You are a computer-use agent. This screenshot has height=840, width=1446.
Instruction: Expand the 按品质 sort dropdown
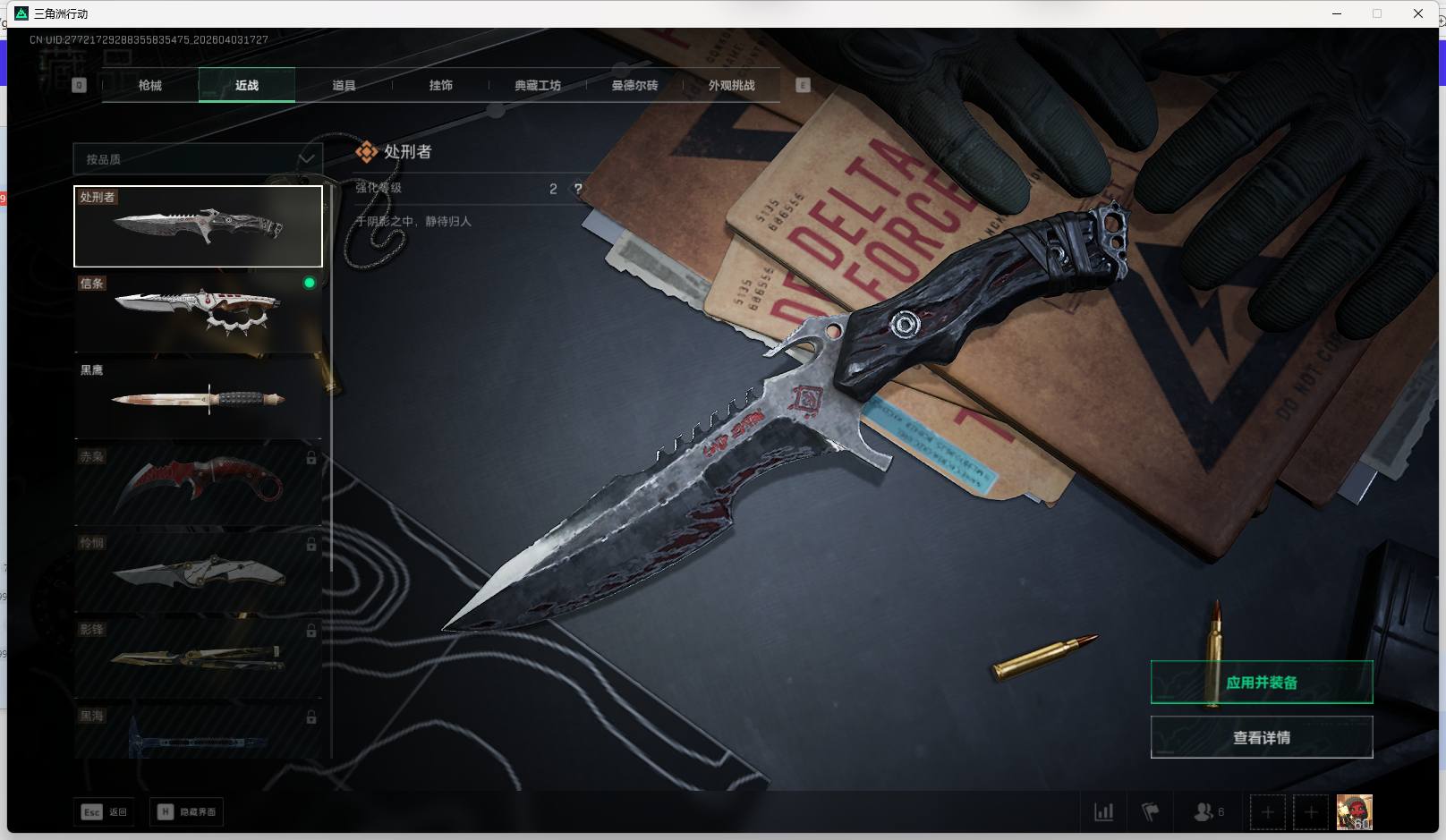[198, 159]
